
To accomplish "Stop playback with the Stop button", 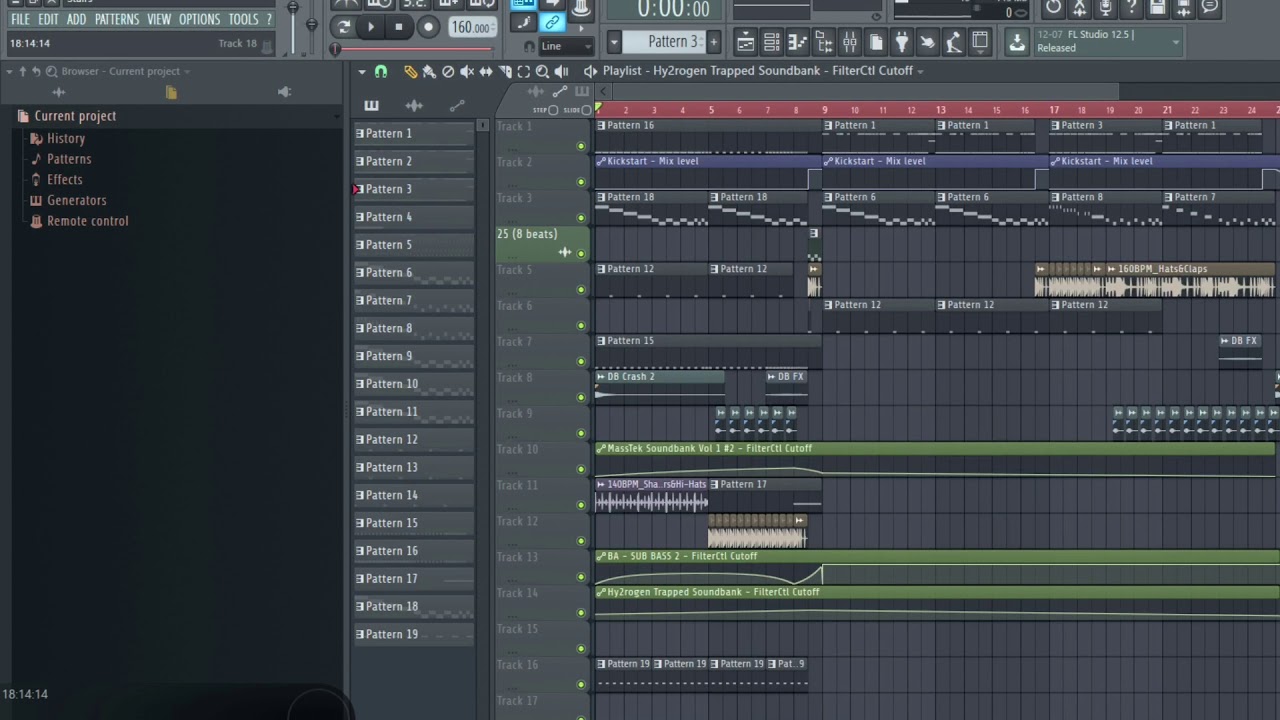I will point(399,27).
